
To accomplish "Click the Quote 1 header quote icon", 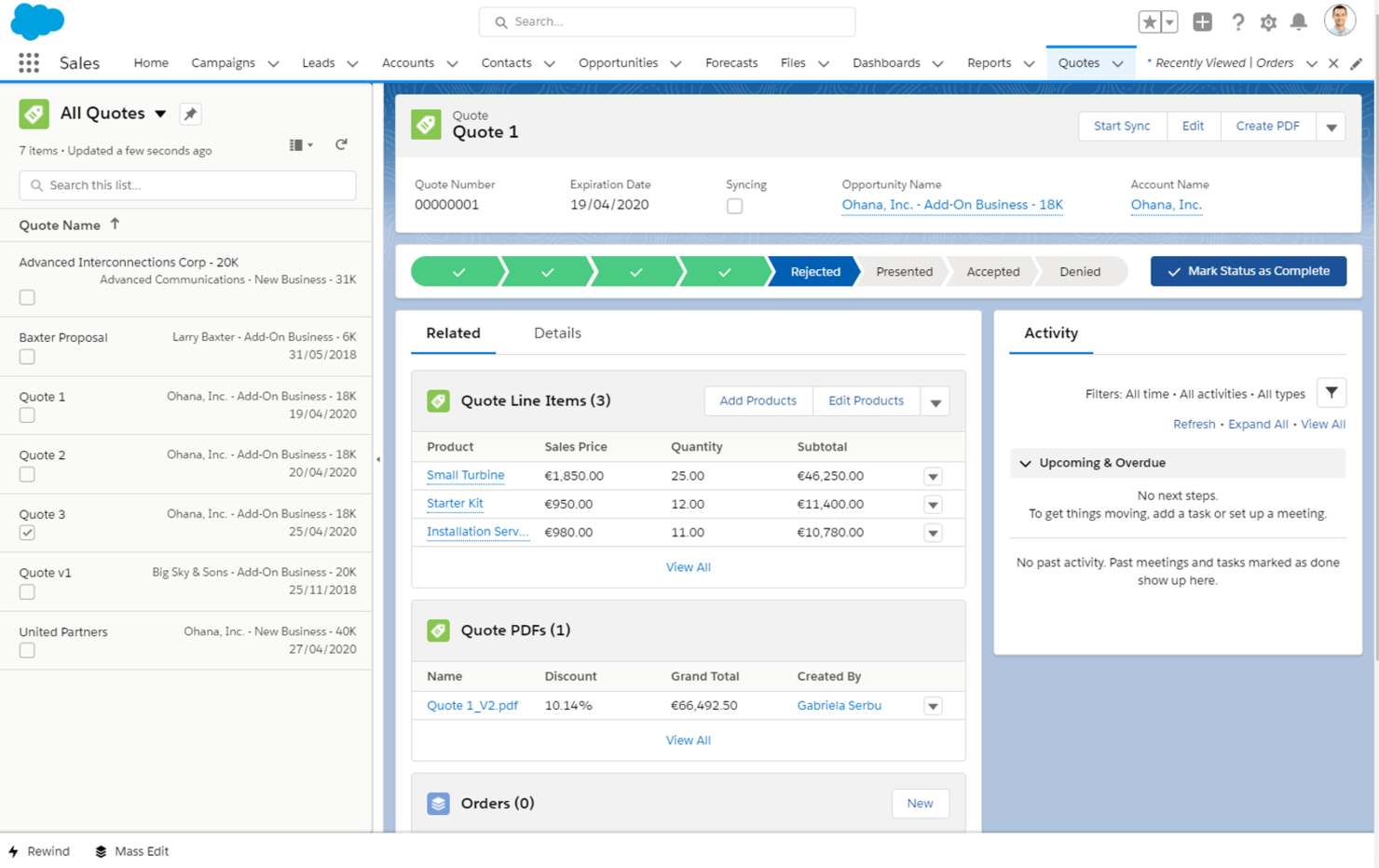I will tap(426, 124).
